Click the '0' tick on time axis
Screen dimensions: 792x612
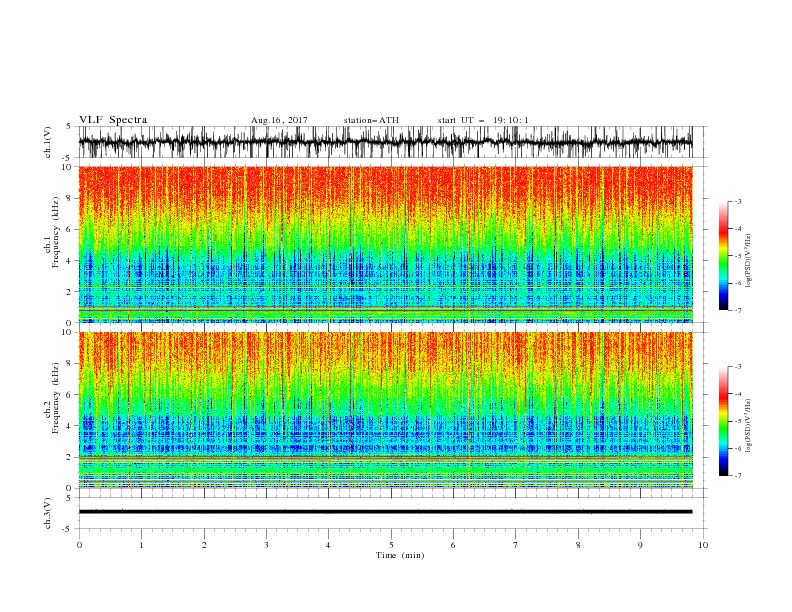[79, 545]
